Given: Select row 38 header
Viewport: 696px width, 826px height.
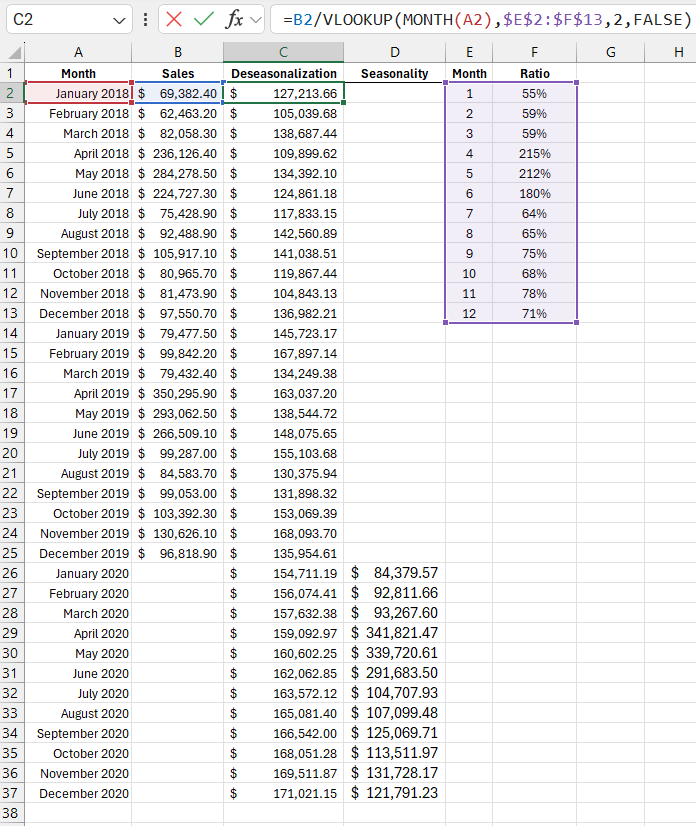Looking at the screenshot, I should click(12, 813).
